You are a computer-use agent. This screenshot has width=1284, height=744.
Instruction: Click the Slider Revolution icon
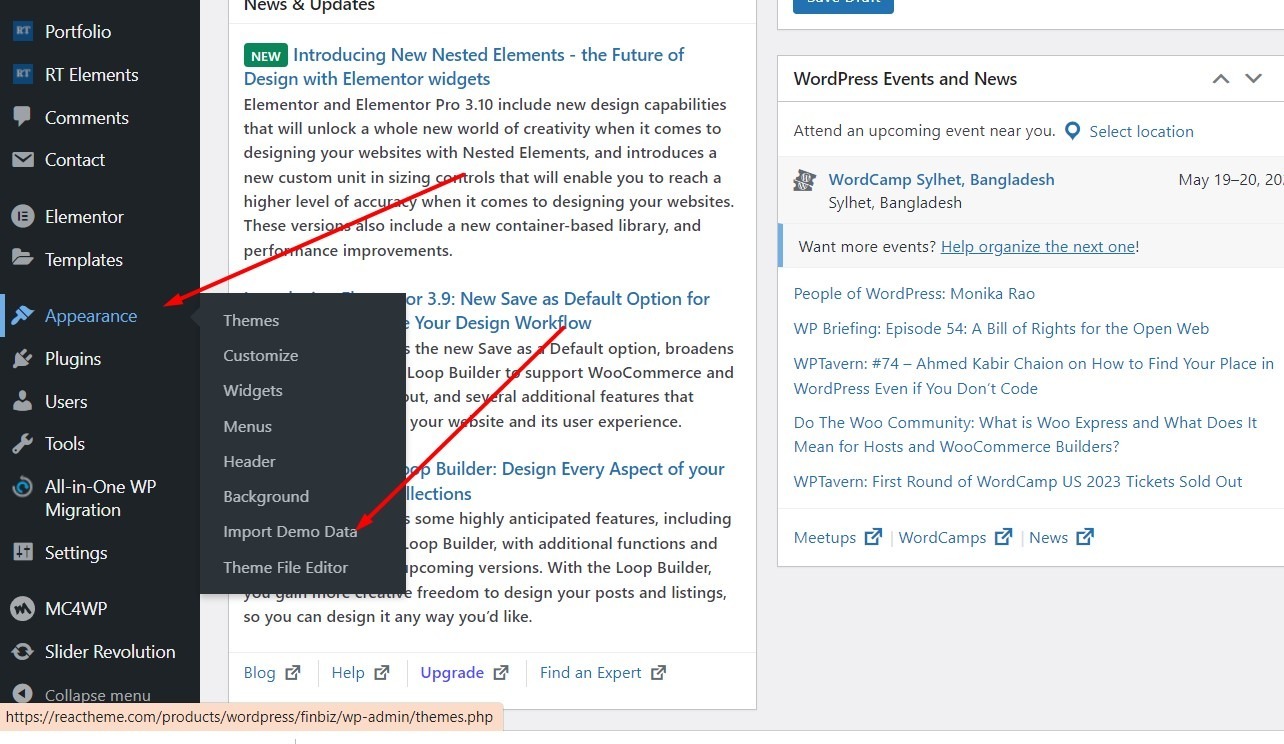point(22,651)
